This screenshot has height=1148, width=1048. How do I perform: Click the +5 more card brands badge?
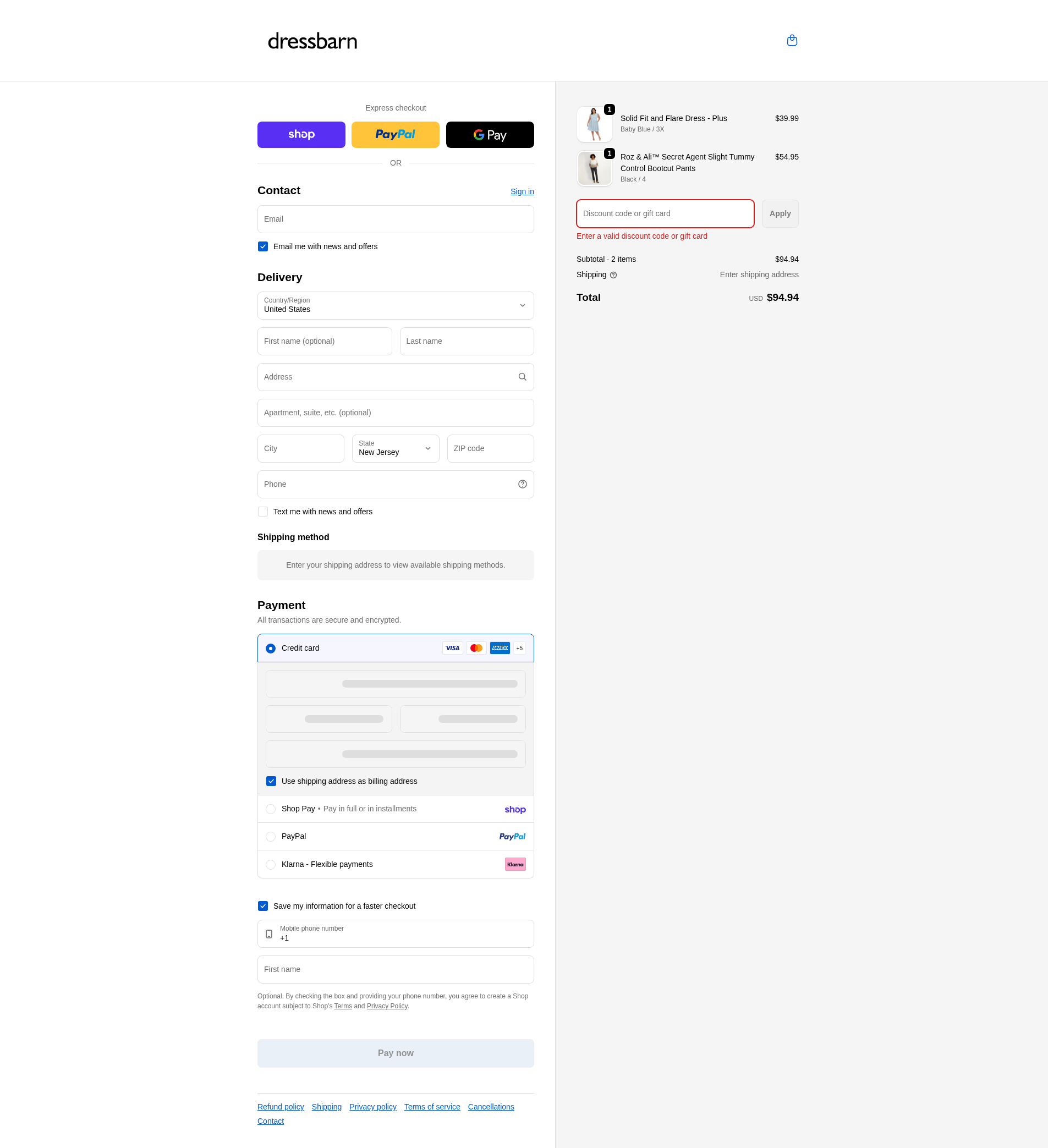(x=519, y=648)
